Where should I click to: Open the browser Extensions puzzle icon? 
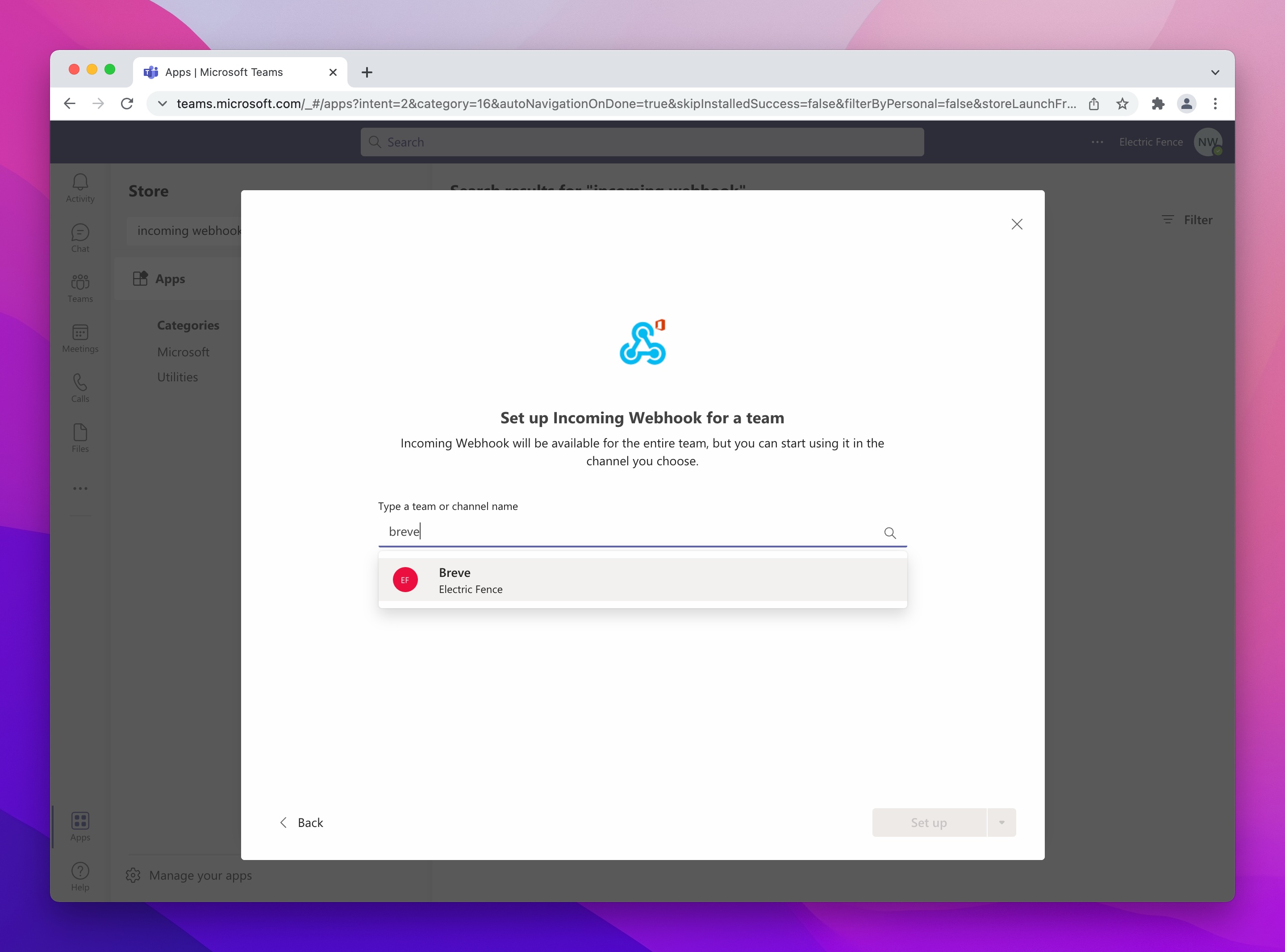click(1158, 104)
